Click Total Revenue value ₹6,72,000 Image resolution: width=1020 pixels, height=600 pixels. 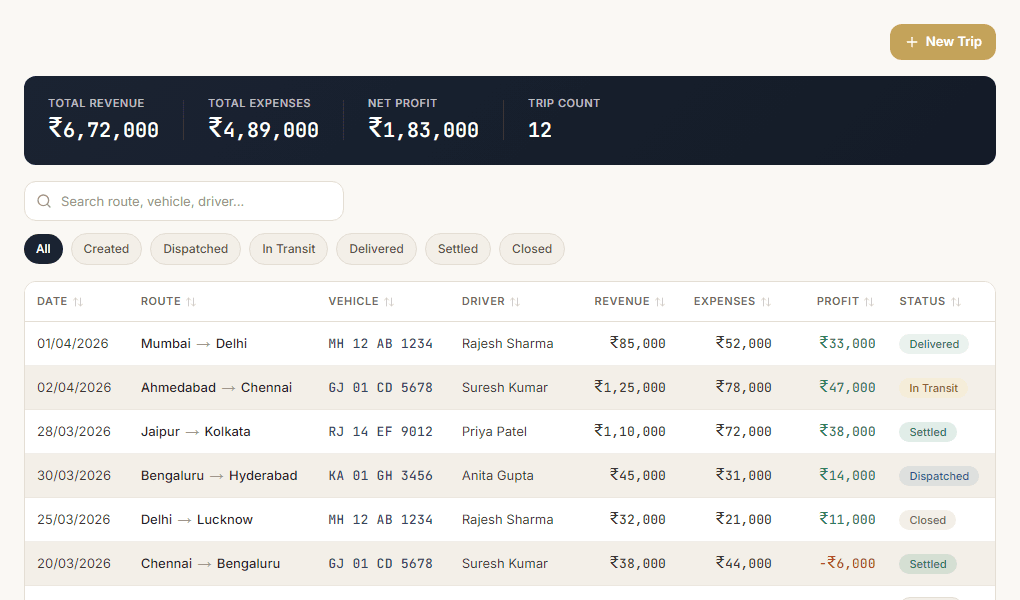pyautogui.click(x=103, y=129)
